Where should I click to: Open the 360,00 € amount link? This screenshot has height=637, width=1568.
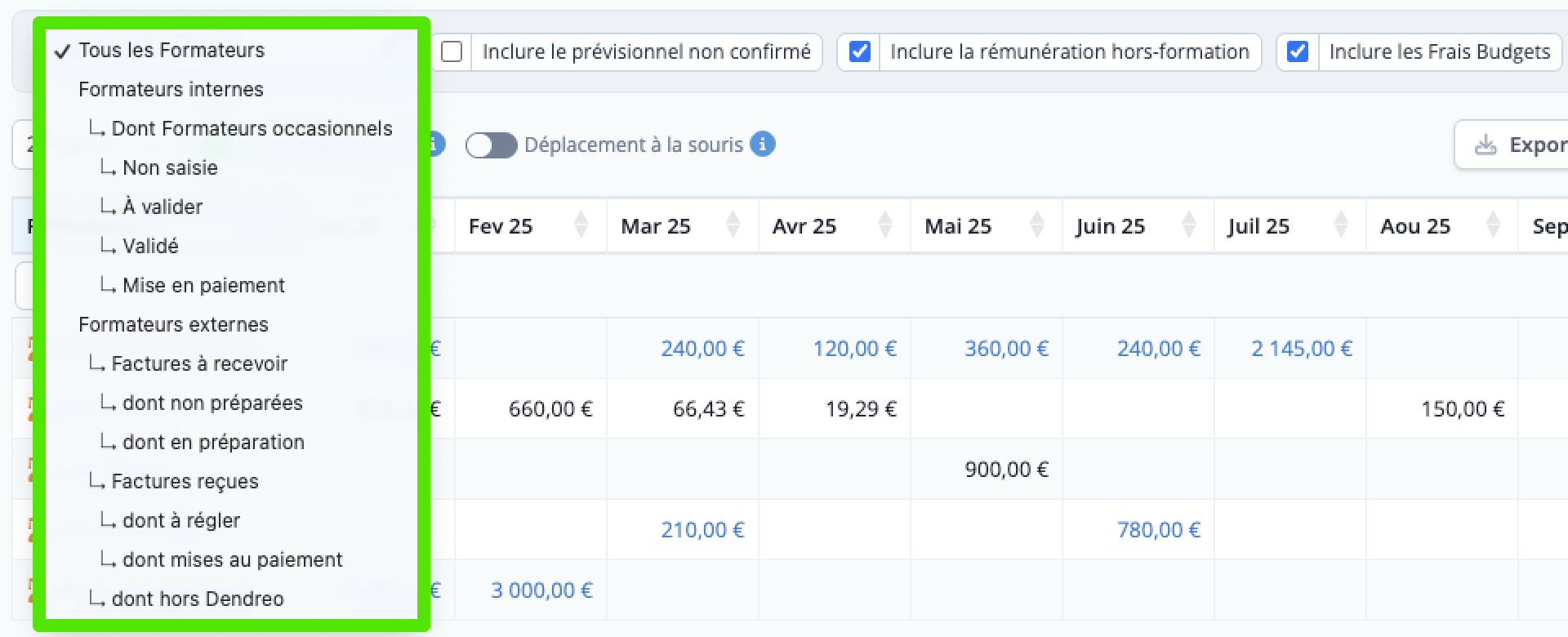click(x=1006, y=349)
